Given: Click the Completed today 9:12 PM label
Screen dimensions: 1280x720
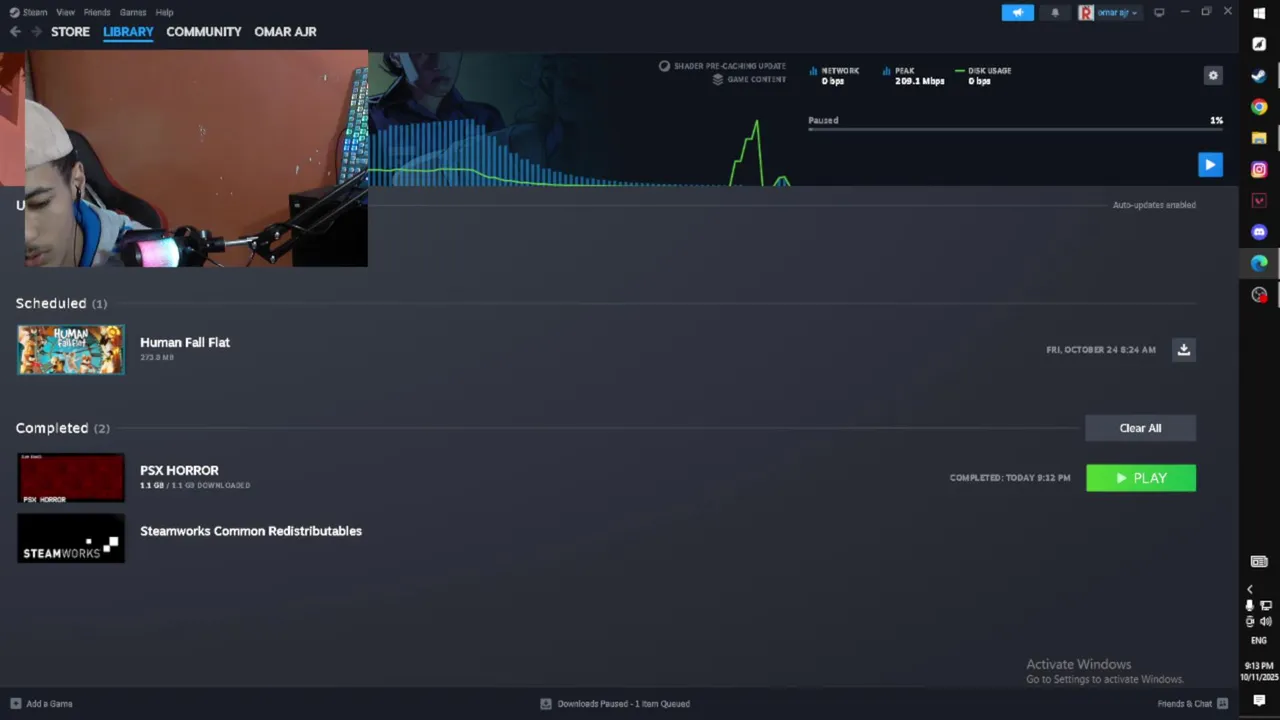Looking at the screenshot, I should click(x=1010, y=478).
